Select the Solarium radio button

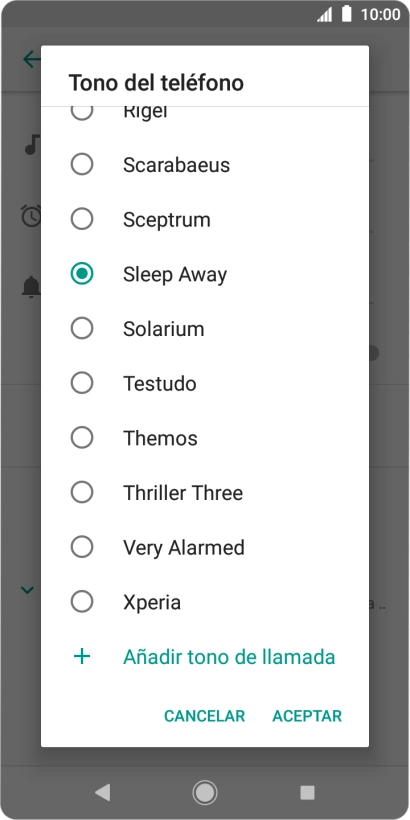(x=82, y=329)
